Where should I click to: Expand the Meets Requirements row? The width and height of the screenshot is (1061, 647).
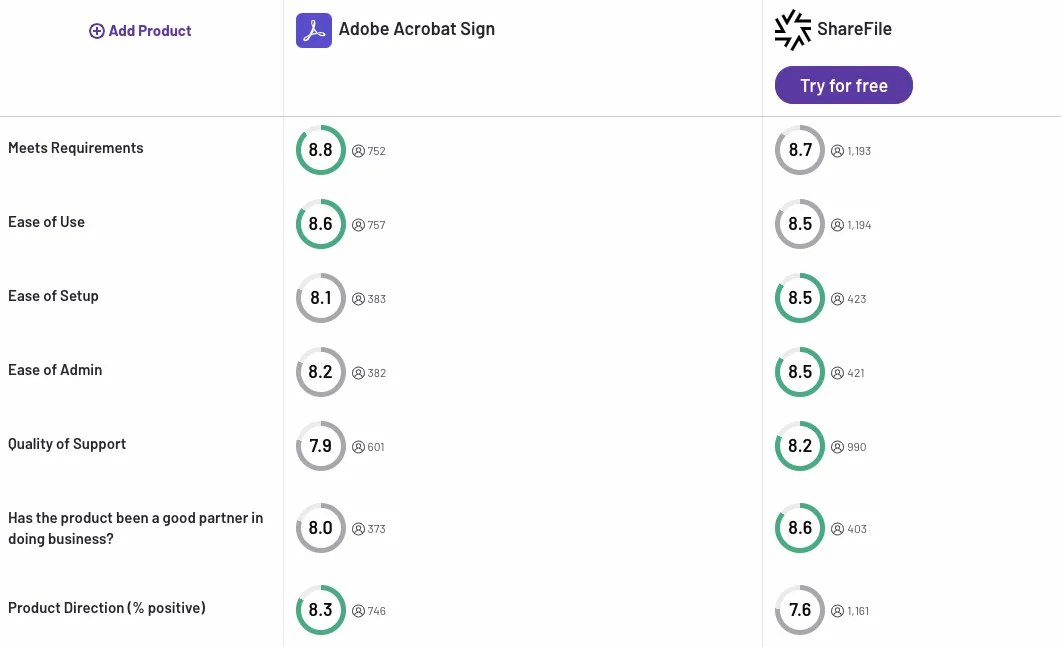(x=75, y=147)
